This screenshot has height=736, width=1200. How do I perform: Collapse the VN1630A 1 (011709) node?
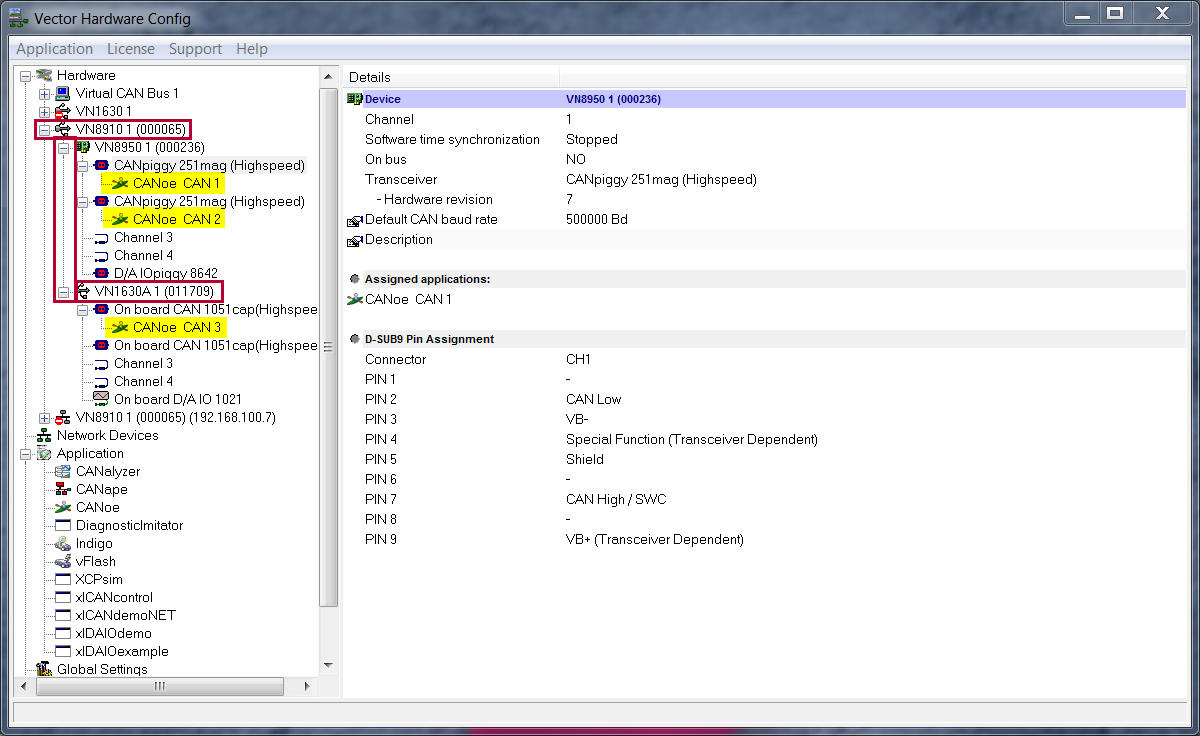(63, 292)
